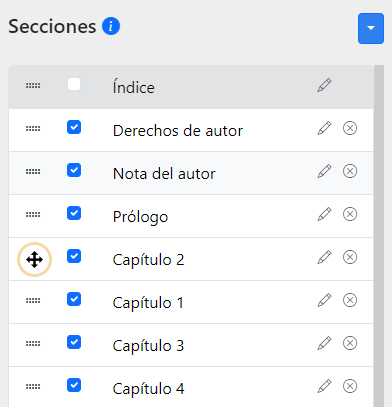Screen dimensions: 392x407
Task: Select the Prólogo section row
Action: coord(191,216)
